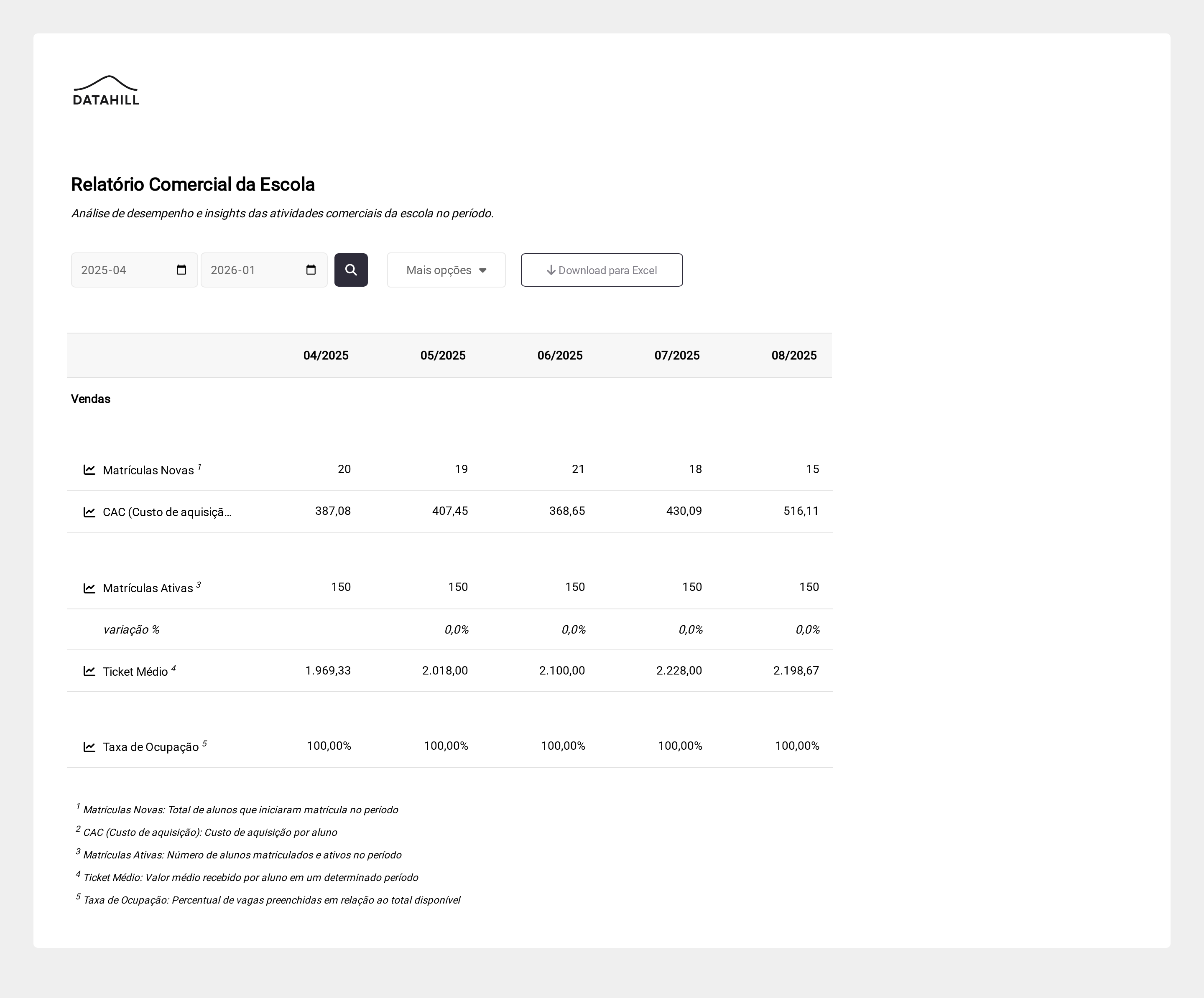This screenshot has height=998, width=1204.
Task: Click the Mais opções caret arrow
Action: tap(483, 270)
